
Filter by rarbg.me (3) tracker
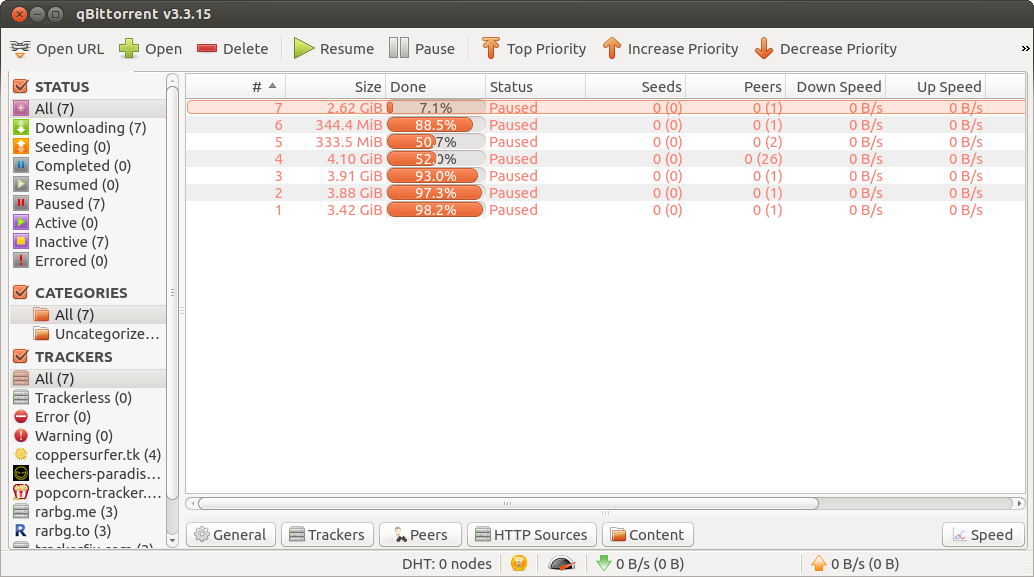point(88,512)
